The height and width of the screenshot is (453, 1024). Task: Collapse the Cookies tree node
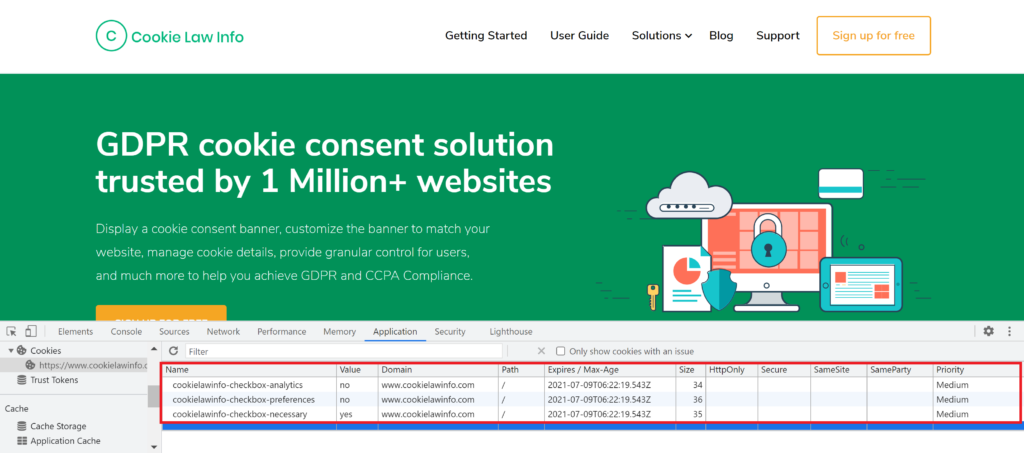(x=10, y=351)
